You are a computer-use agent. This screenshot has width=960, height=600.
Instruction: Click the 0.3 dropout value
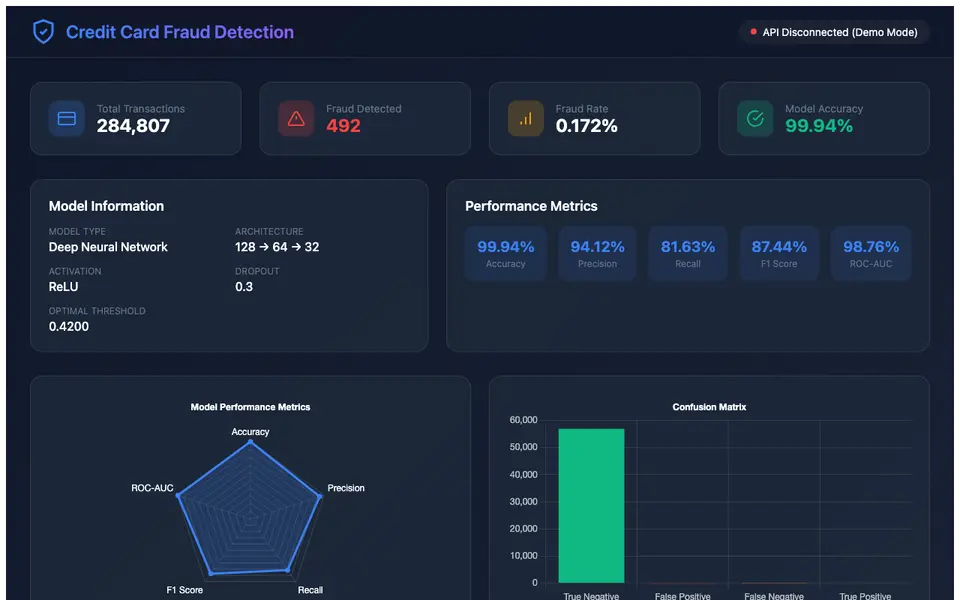coord(244,287)
